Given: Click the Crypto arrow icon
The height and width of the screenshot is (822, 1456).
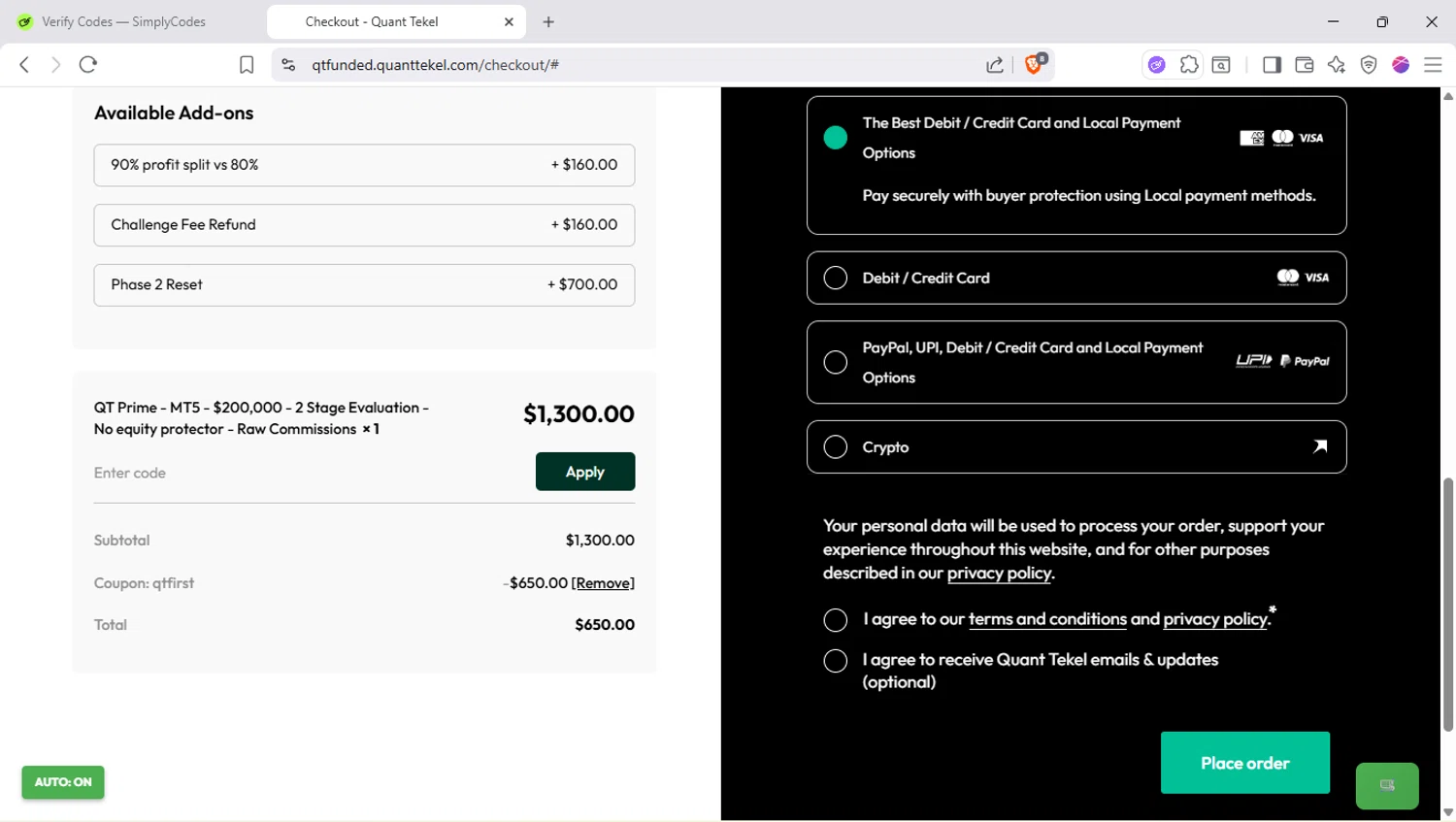Looking at the screenshot, I should [x=1320, y=446].
